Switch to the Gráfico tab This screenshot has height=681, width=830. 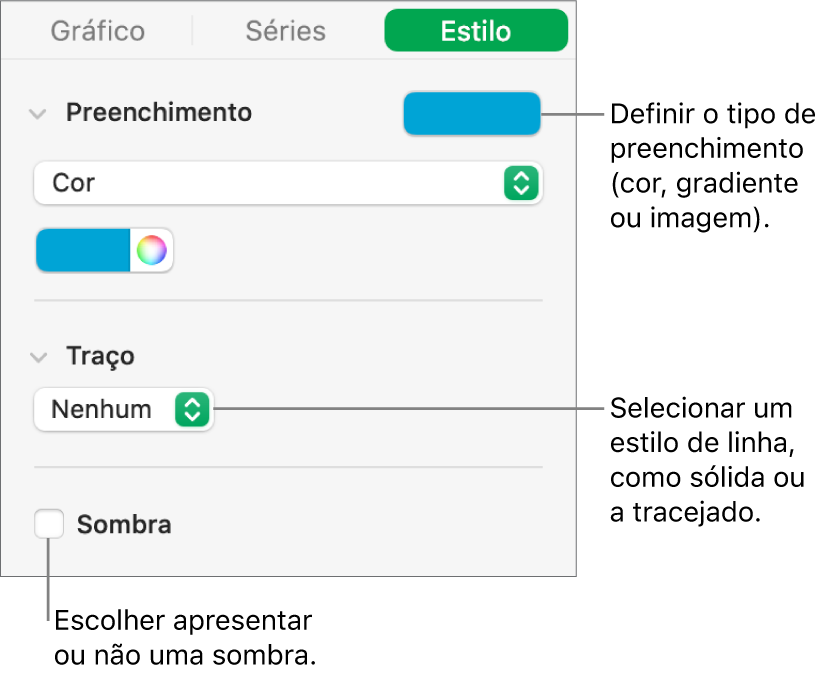[x=98, y=32]
